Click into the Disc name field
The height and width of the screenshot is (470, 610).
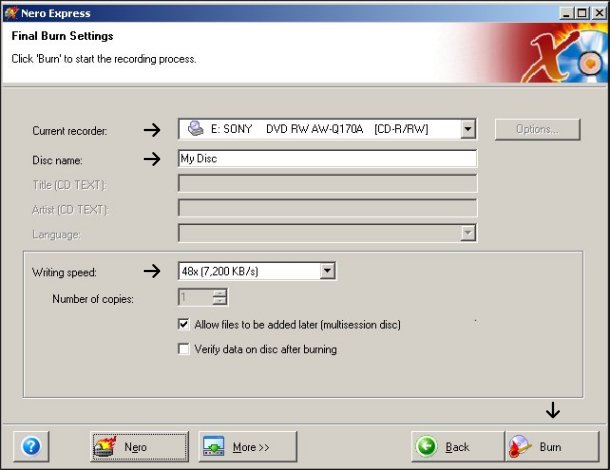327,158
